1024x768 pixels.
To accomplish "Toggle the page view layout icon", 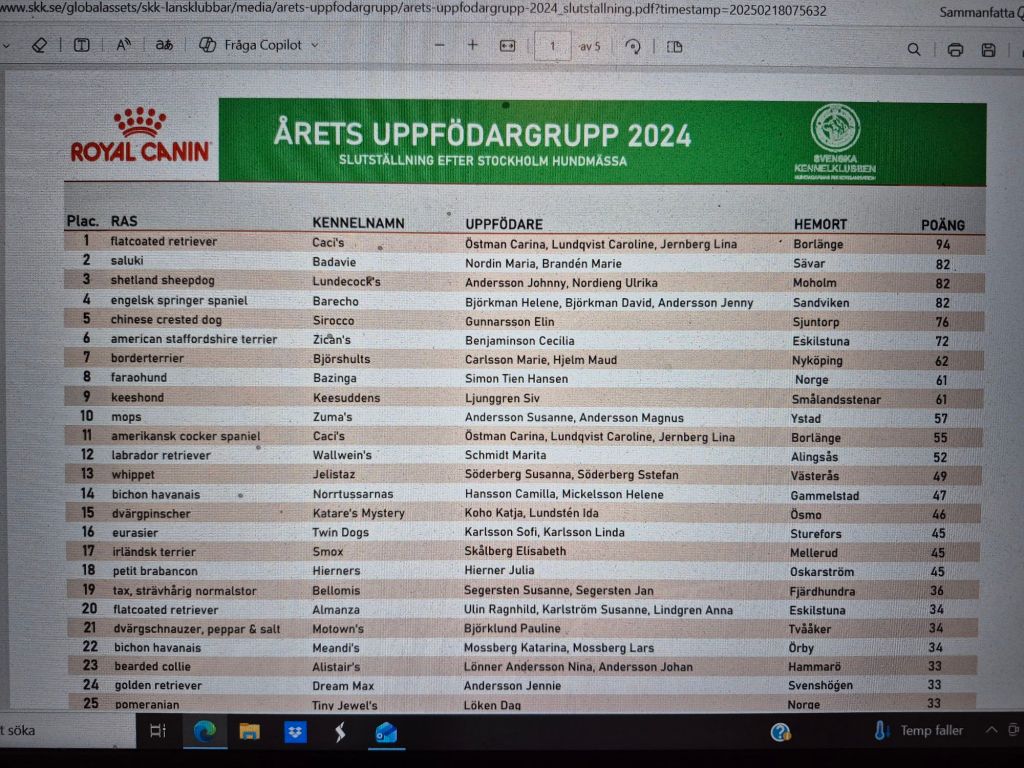I will click(675, 47).
